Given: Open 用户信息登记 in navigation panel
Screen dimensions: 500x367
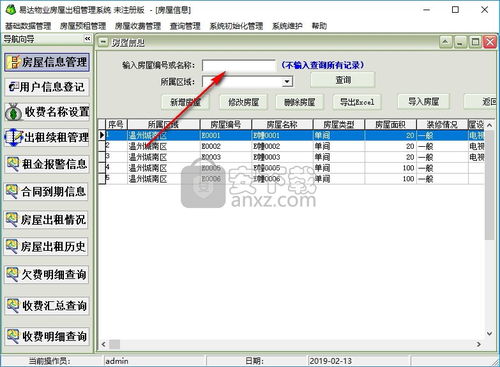Looking at the screenshot, I should (47, 87).
